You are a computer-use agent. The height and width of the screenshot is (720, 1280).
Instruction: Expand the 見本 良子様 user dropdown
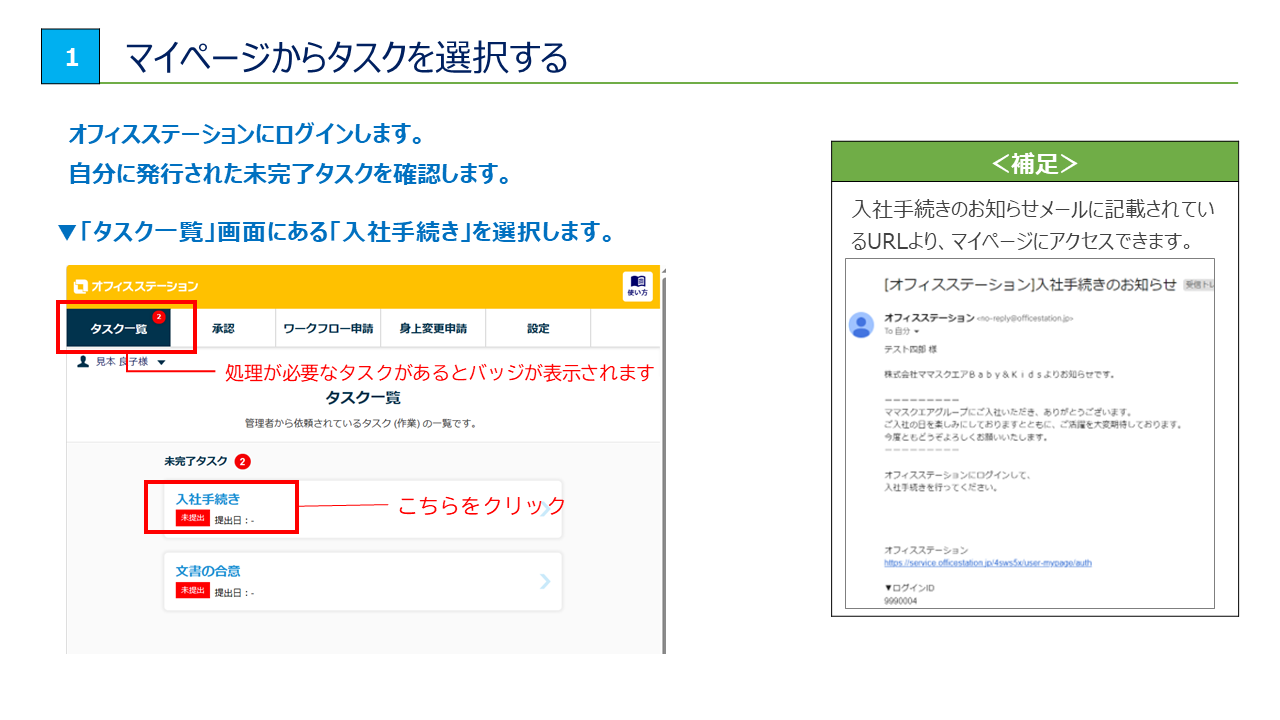(x=161, y=362)
